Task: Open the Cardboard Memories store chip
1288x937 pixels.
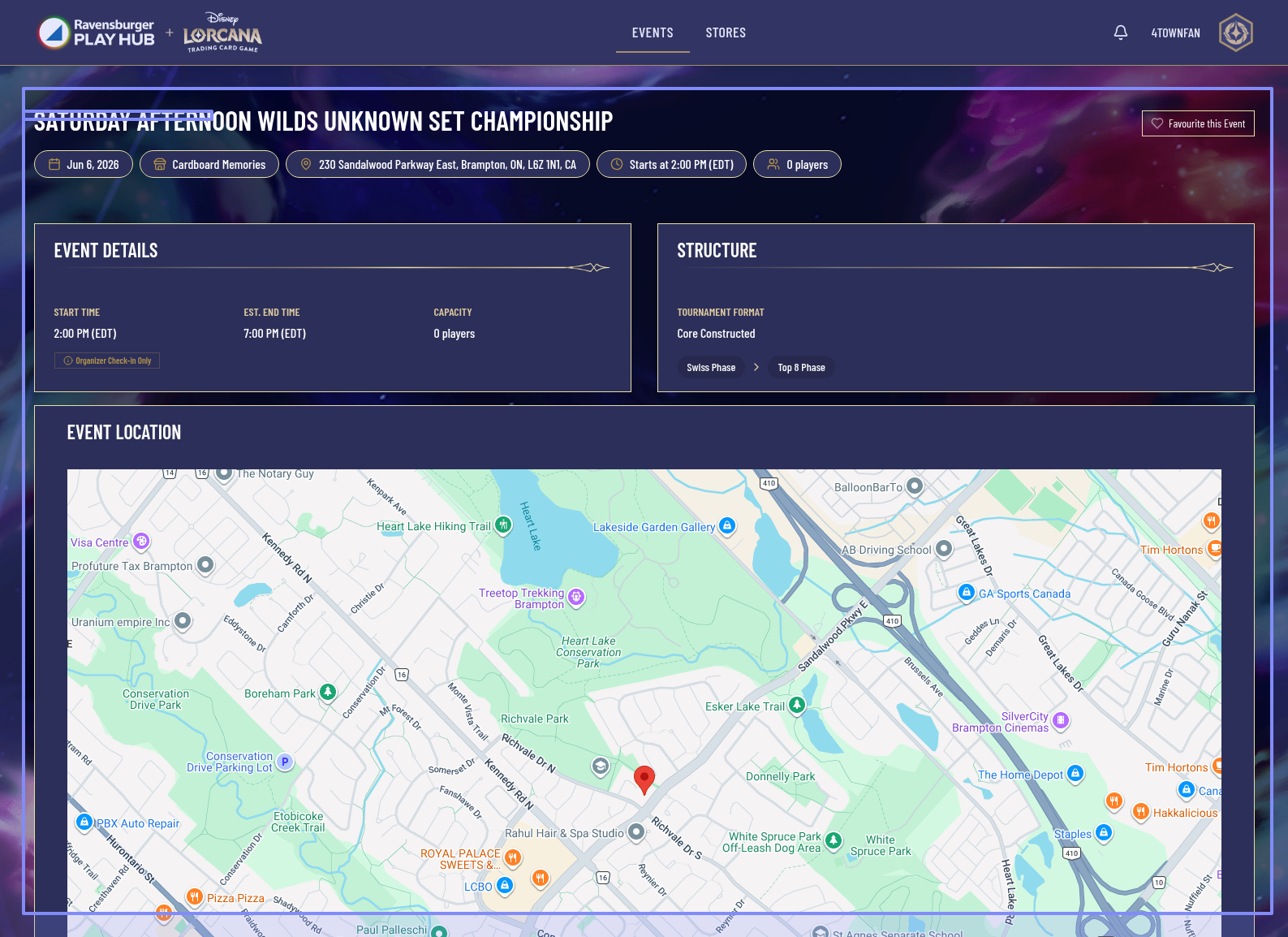Action: coord(209,165)
